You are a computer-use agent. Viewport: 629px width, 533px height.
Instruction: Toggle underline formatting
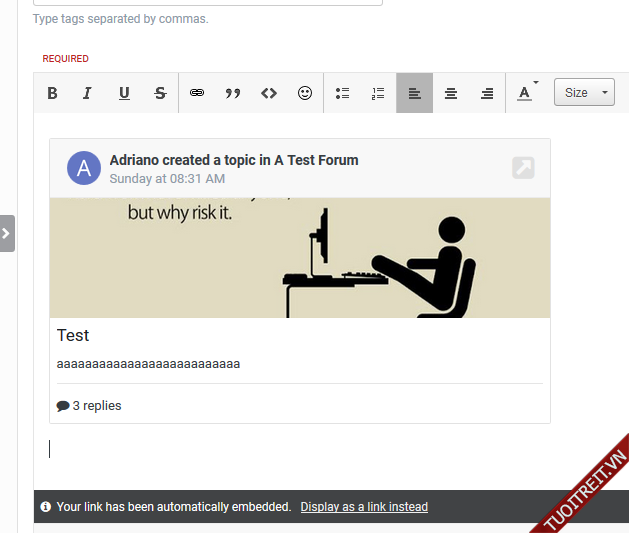124,93
